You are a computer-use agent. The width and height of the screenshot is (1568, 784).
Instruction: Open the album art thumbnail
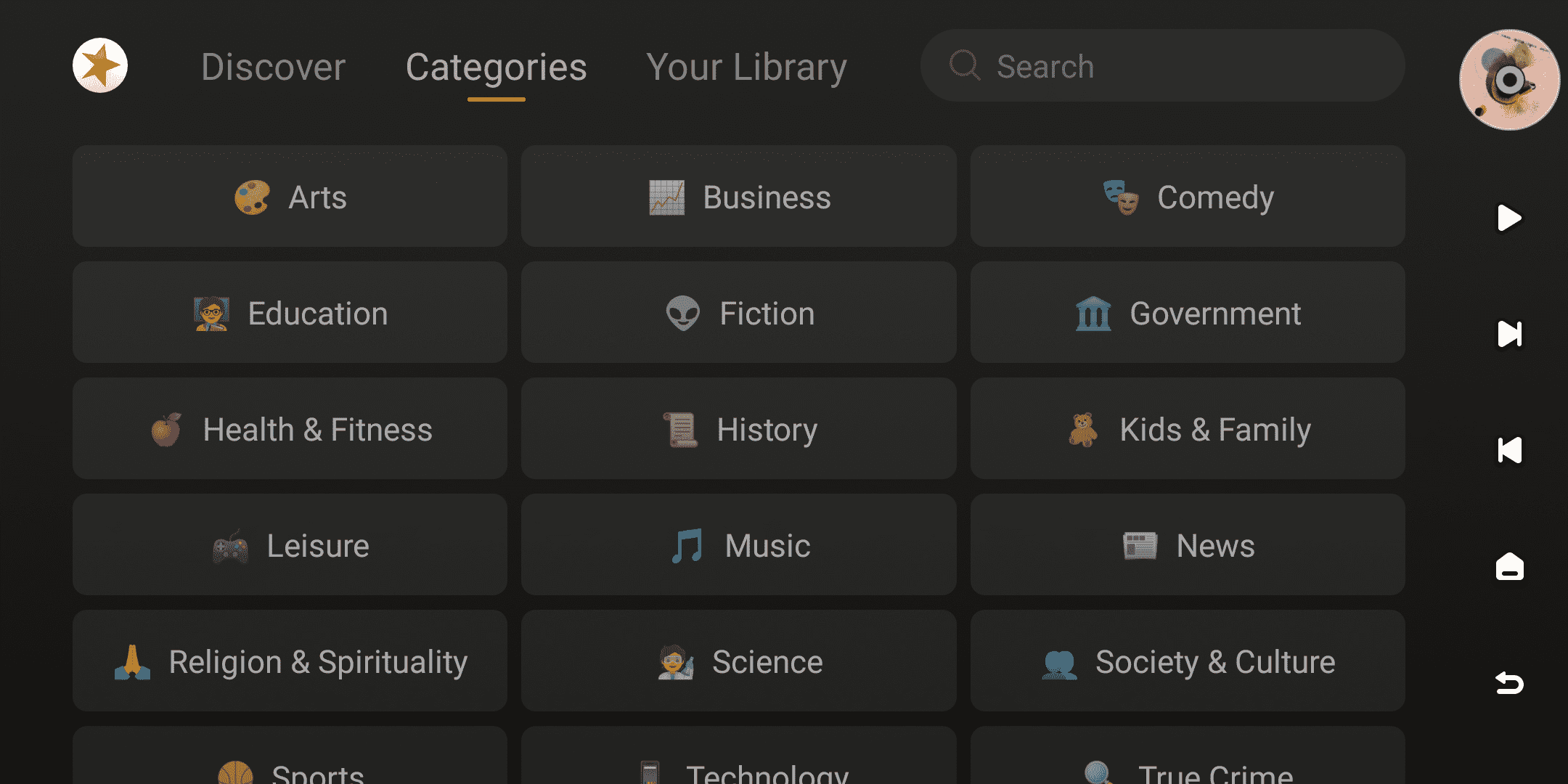click(1509, 80)
